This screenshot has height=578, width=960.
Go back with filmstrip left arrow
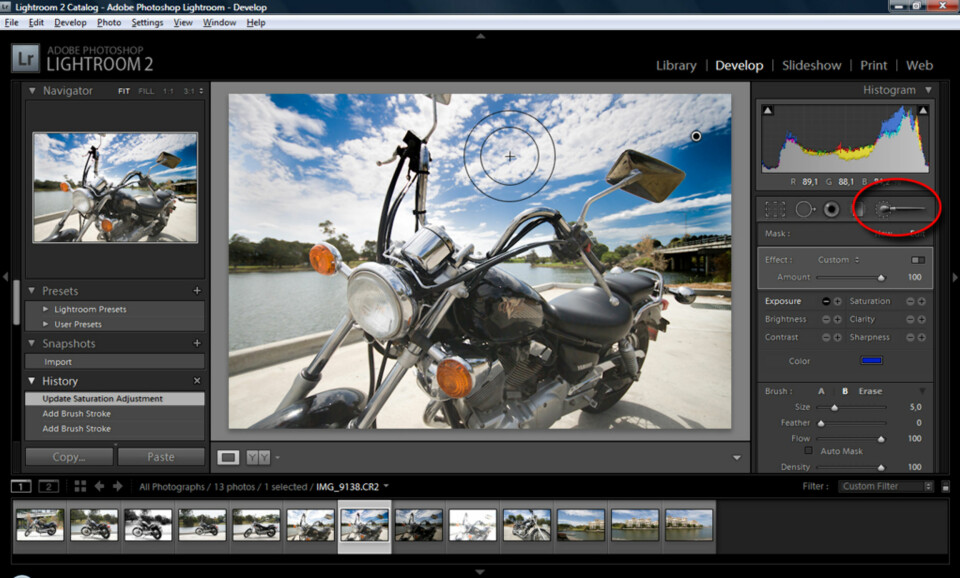(x=99, y=486)
